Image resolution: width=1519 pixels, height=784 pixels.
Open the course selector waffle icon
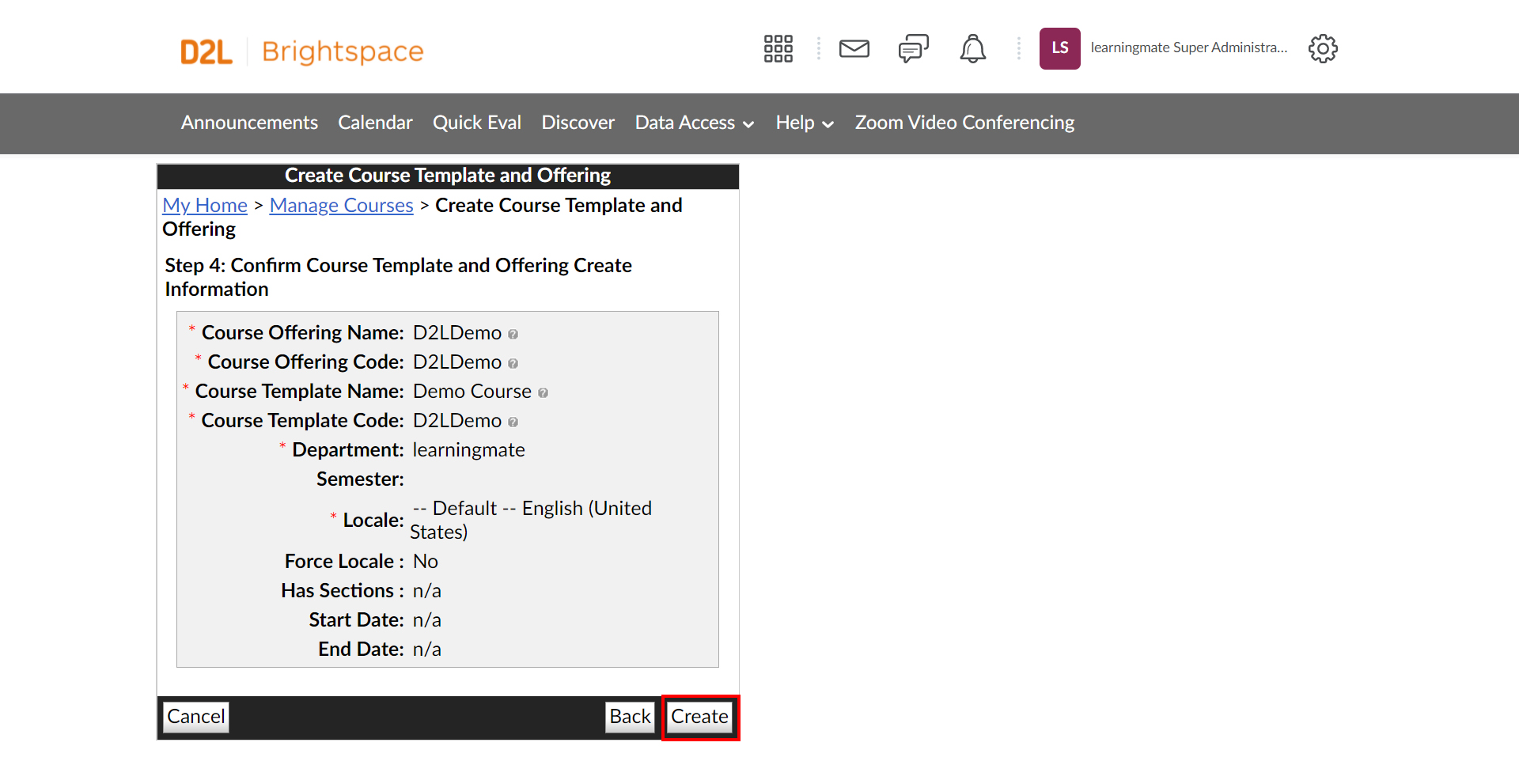778,48
